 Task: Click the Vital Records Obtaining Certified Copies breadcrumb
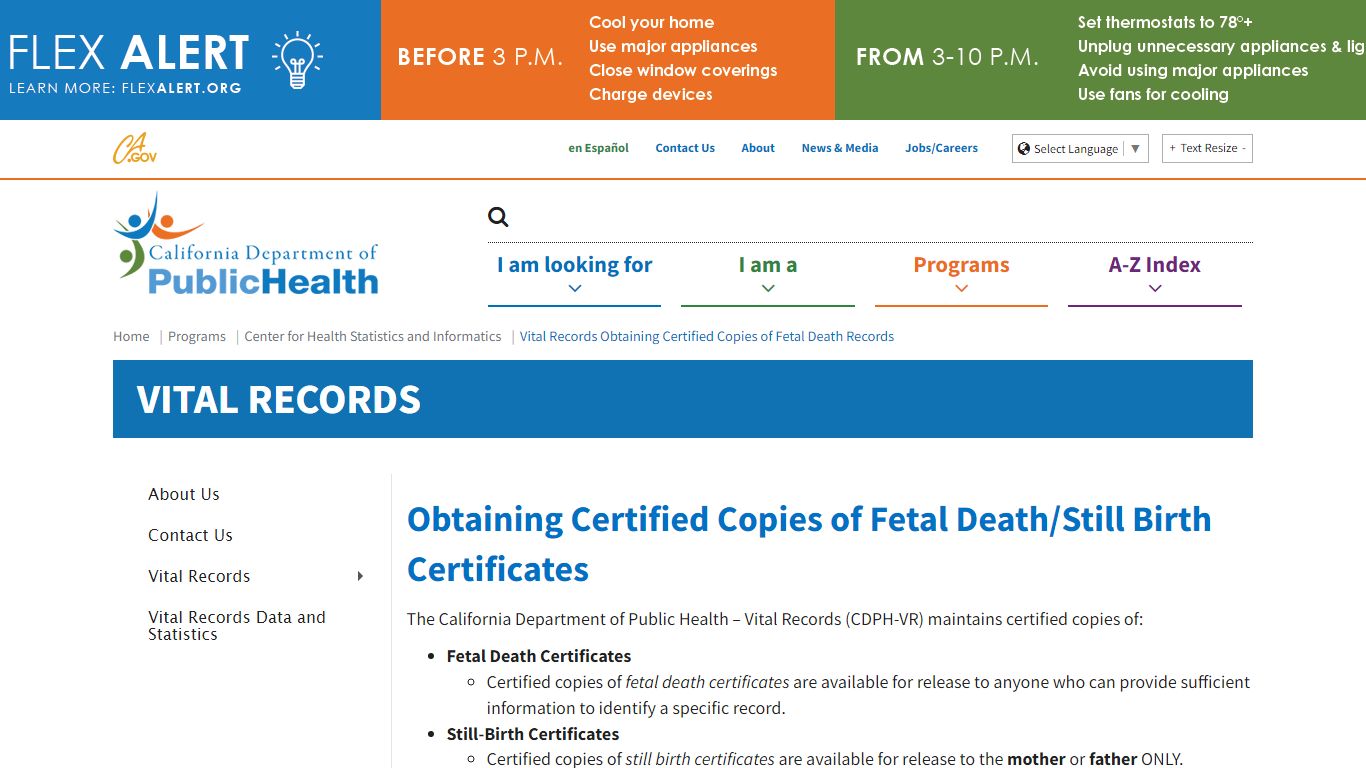[x=707, y=336]
